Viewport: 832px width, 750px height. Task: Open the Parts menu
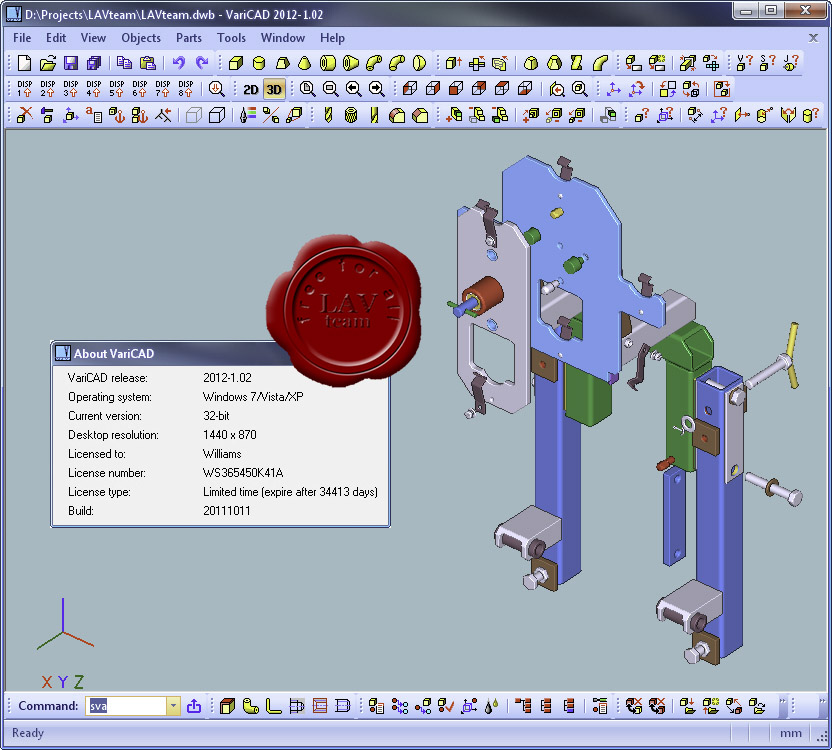[x=189, y=38]
